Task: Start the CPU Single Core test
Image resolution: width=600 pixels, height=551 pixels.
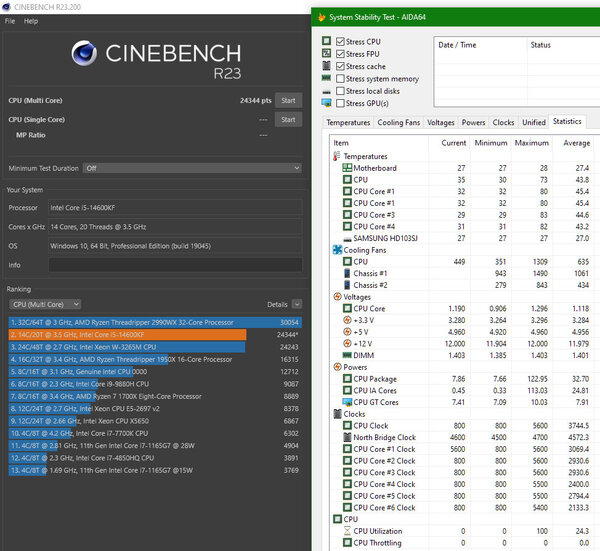Action: (288, 120)
